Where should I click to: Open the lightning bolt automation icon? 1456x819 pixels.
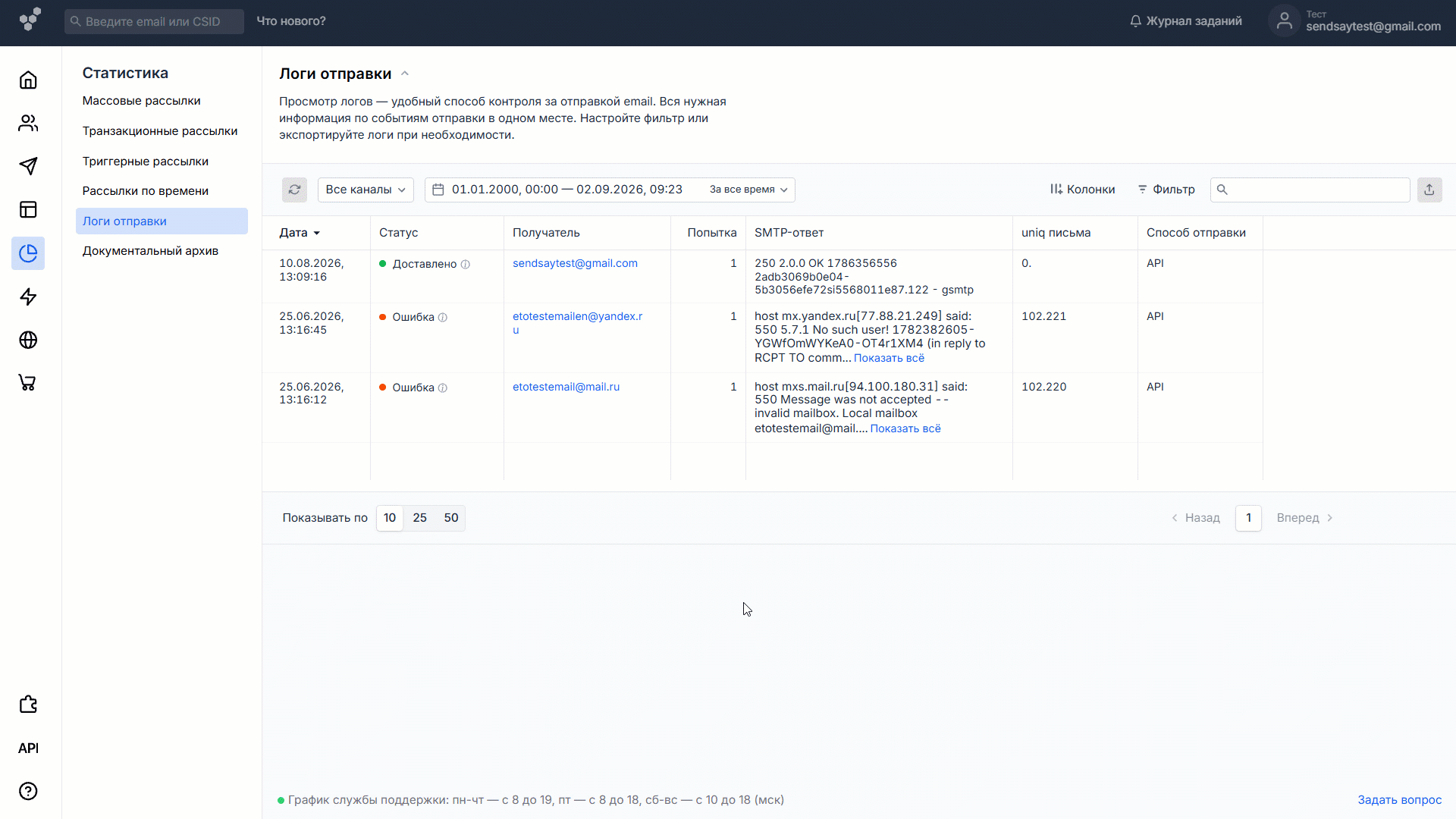tap(28, 297)
